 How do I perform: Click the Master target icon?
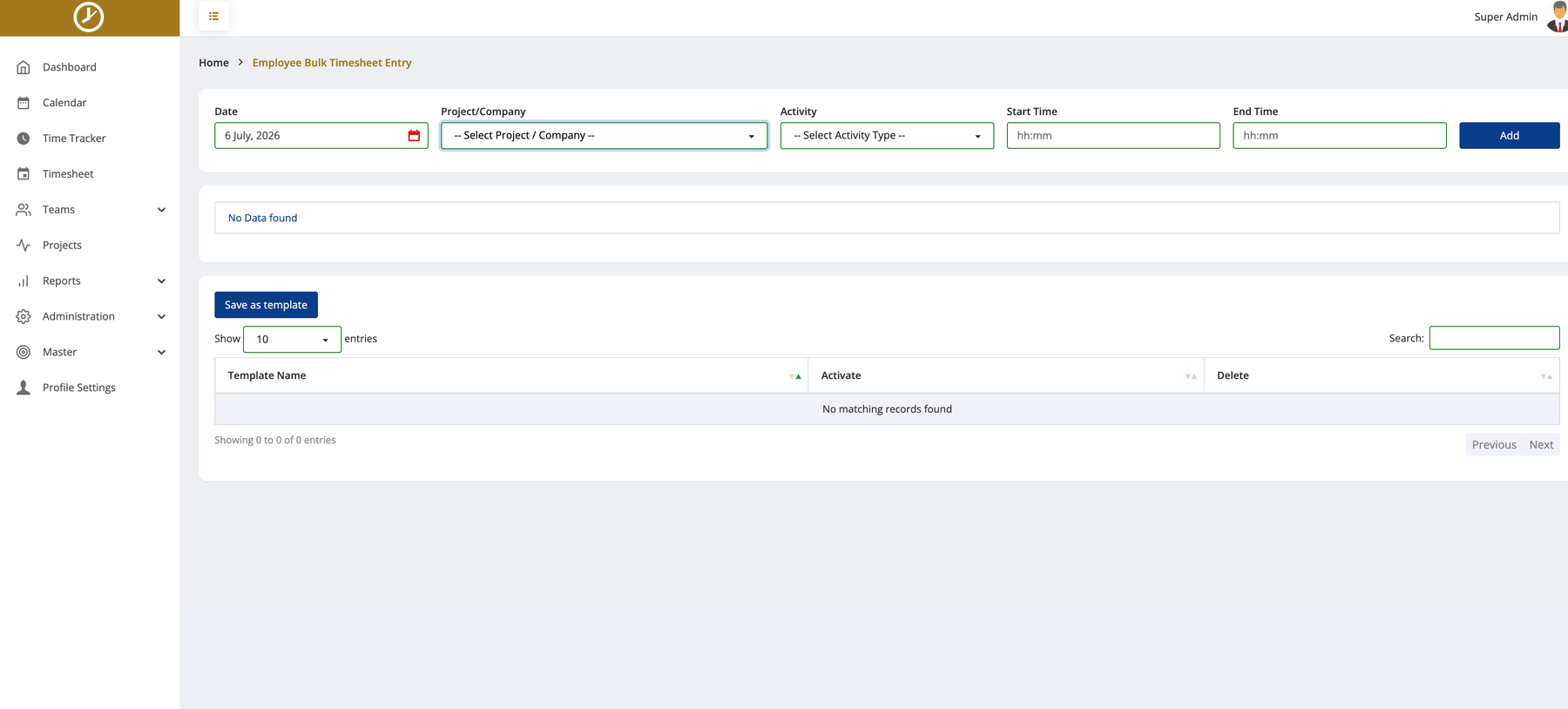coord(24,352)
